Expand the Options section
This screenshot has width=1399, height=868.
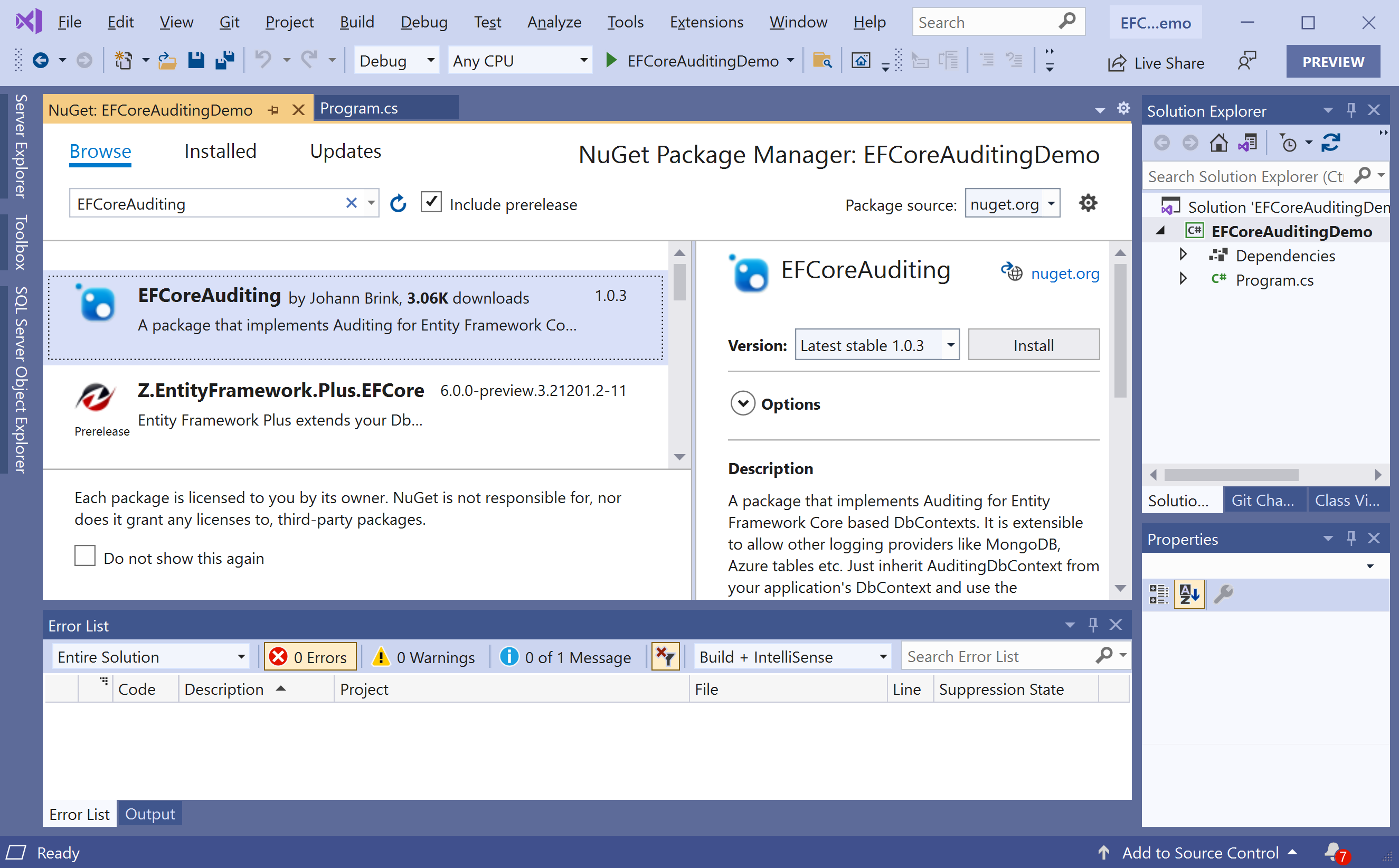[743, 403]
